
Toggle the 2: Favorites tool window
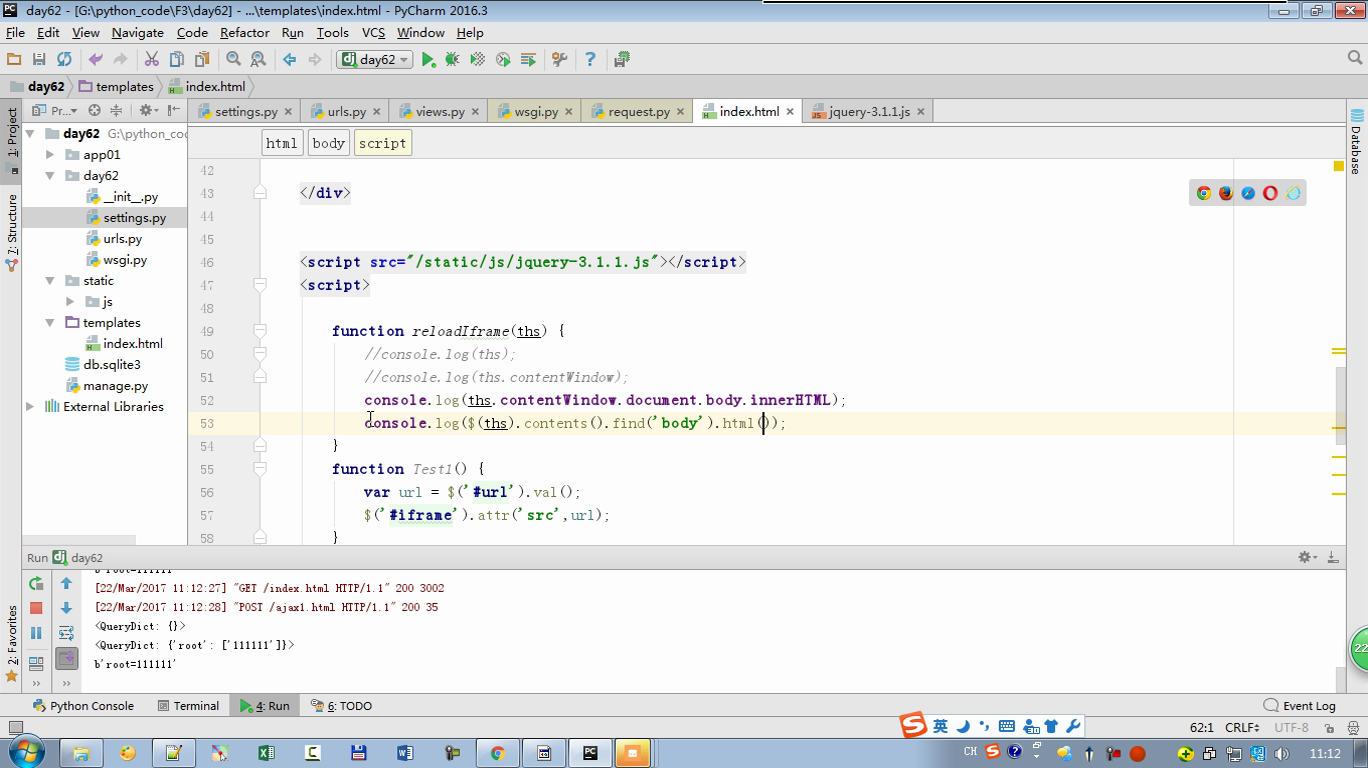[12, 644]
